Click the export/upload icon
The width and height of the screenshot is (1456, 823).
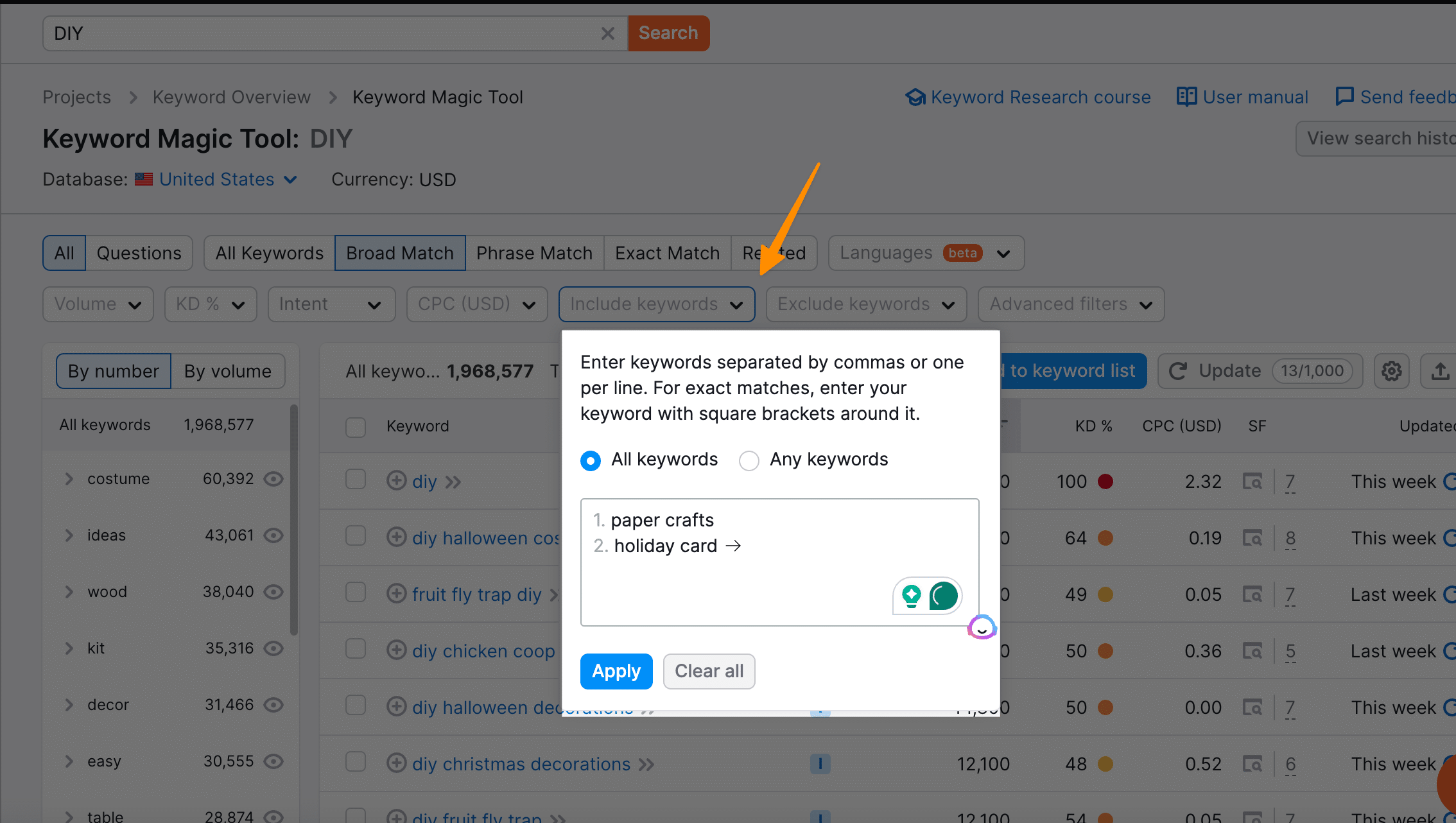coord(1440,371)
